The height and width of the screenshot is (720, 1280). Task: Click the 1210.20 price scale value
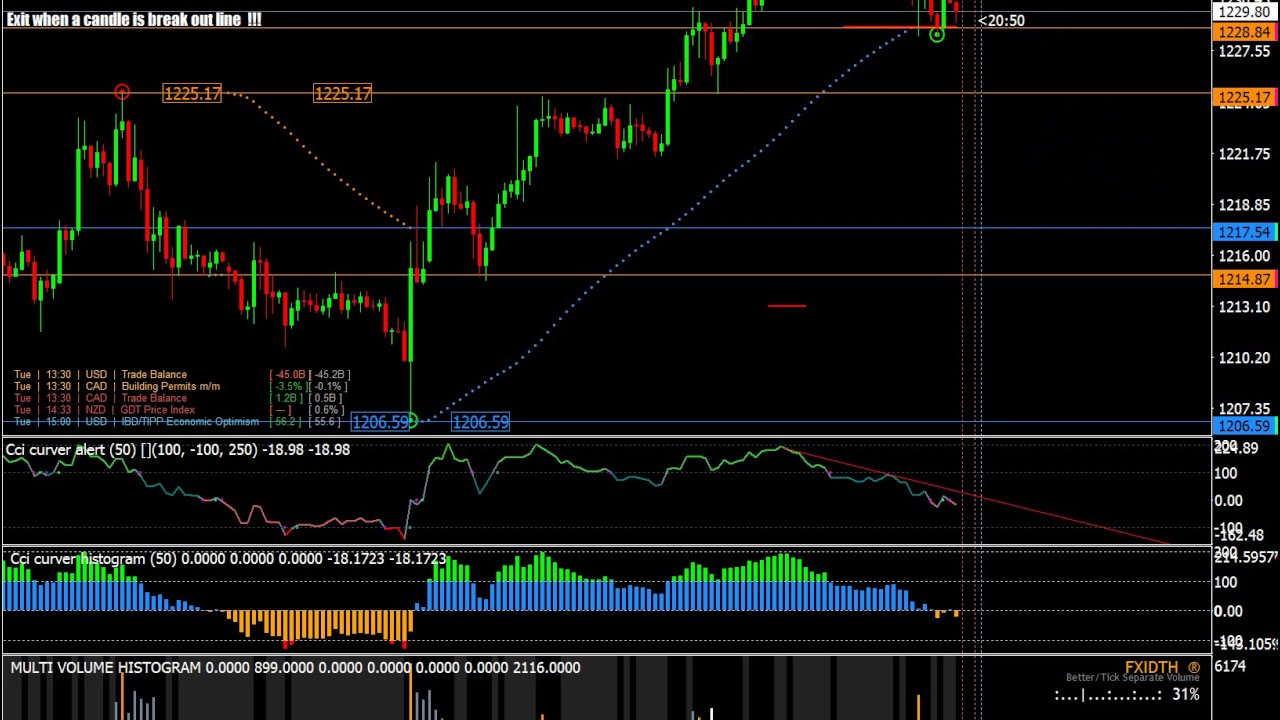pyautogui.click(x=1244, y=358)
